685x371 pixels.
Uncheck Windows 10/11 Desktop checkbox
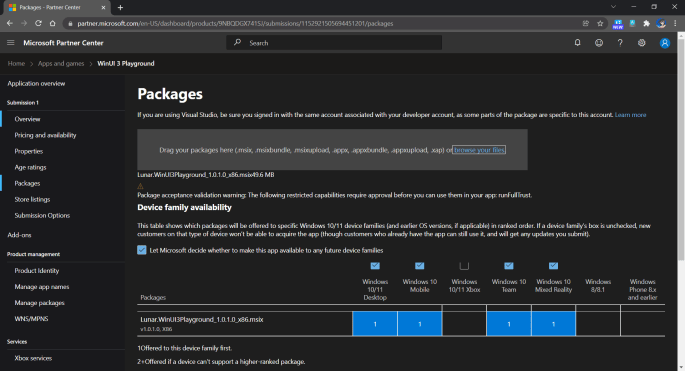point(375,266)
